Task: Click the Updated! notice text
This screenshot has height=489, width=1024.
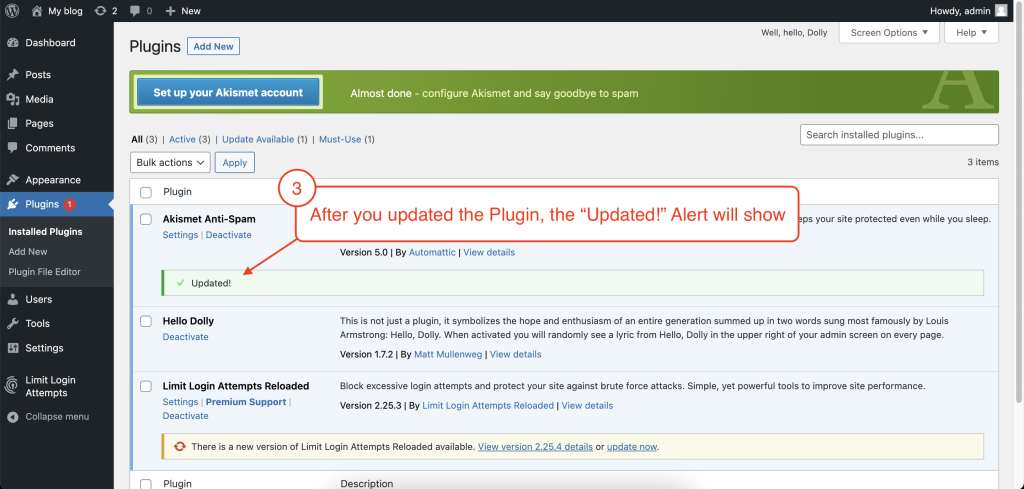Action: pos(211,283)
